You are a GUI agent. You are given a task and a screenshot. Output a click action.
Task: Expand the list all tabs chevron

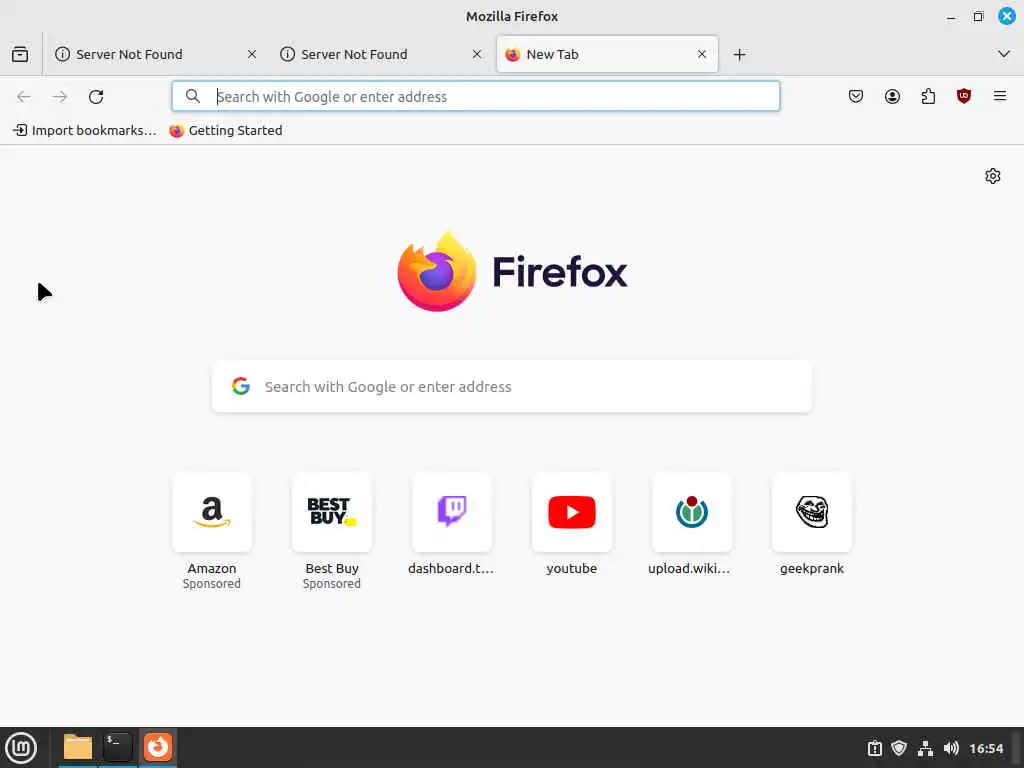[x=1004, y=54]
